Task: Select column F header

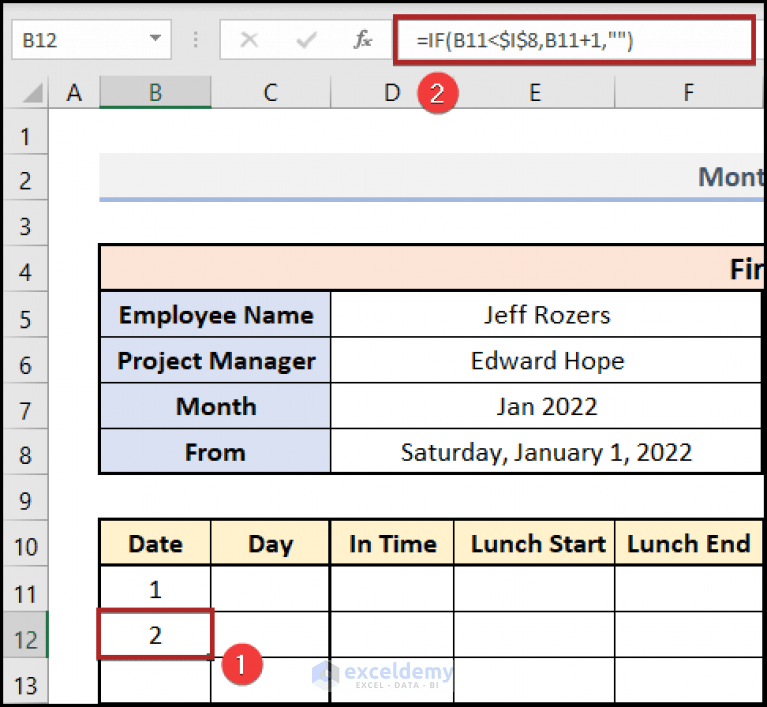Action: click(688, 92)
